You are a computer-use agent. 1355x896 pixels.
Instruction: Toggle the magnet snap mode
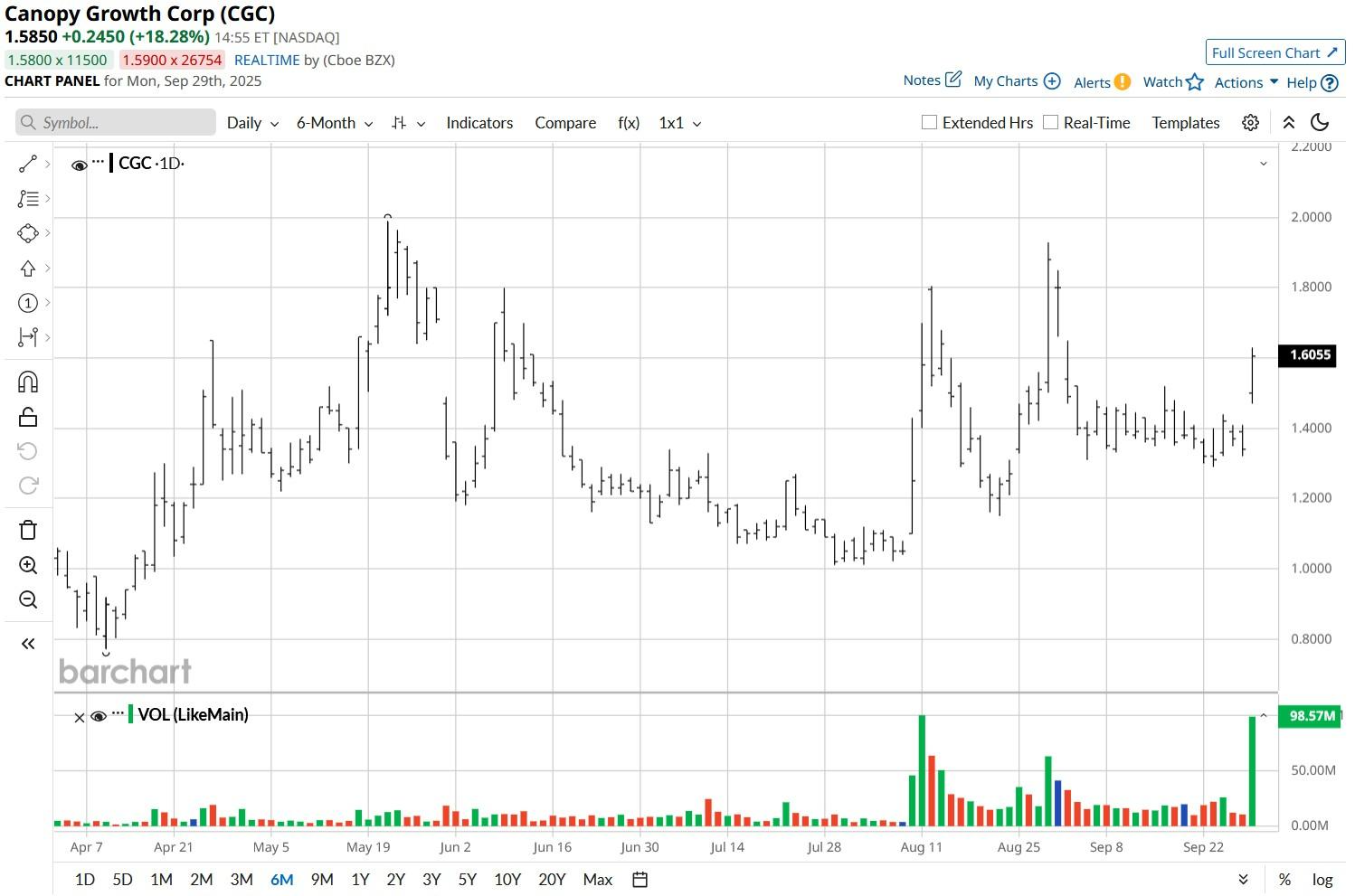(x=28, y=382)
